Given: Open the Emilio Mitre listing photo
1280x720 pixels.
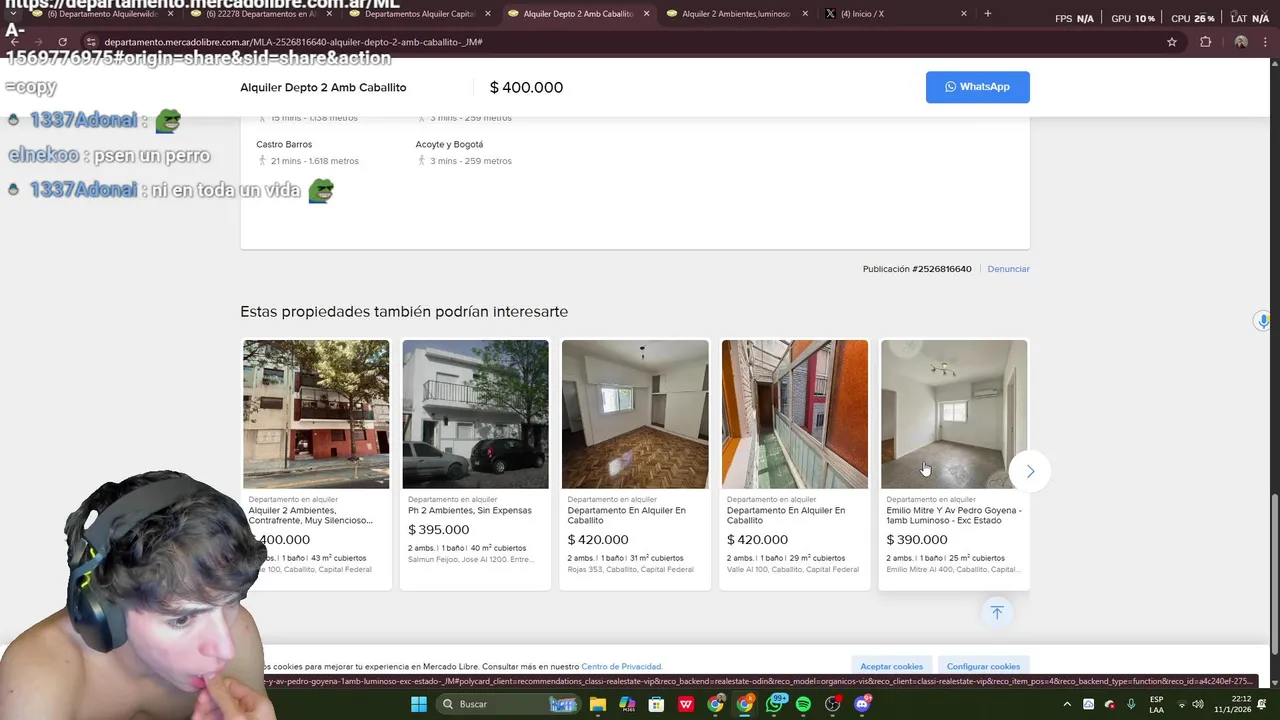Looking at the screenshot, I should click(x=954, y=414).
